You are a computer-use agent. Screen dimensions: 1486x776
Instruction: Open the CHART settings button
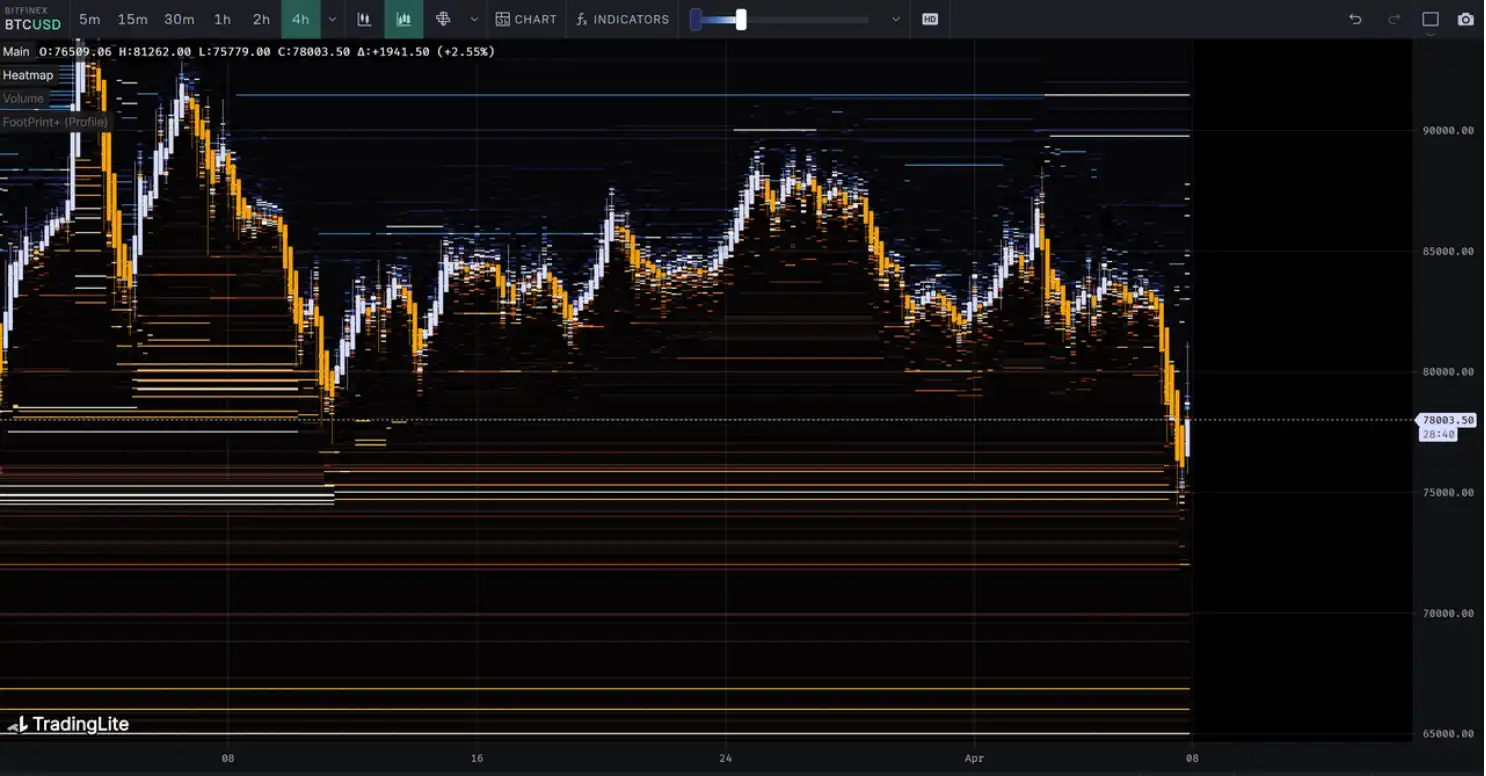(x=526, y=19)
